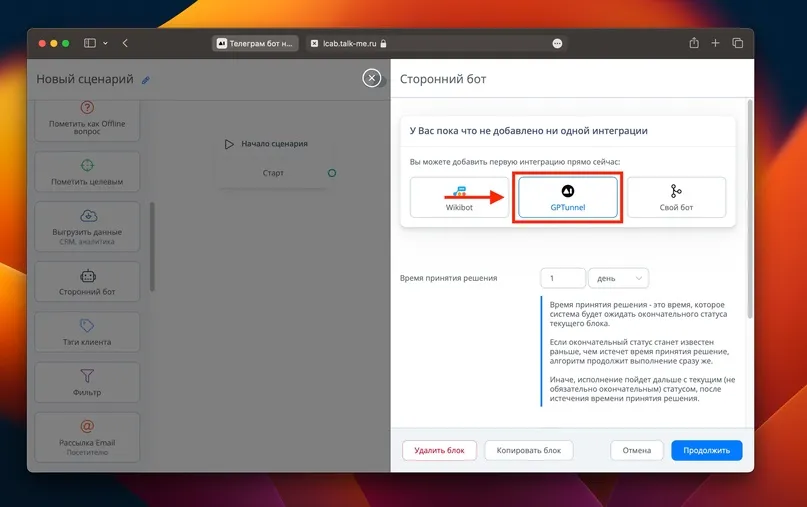Click the block list scrollbar in left panel
The width and height of the screenshot is (807, 507).
click(x=152, y=247)
